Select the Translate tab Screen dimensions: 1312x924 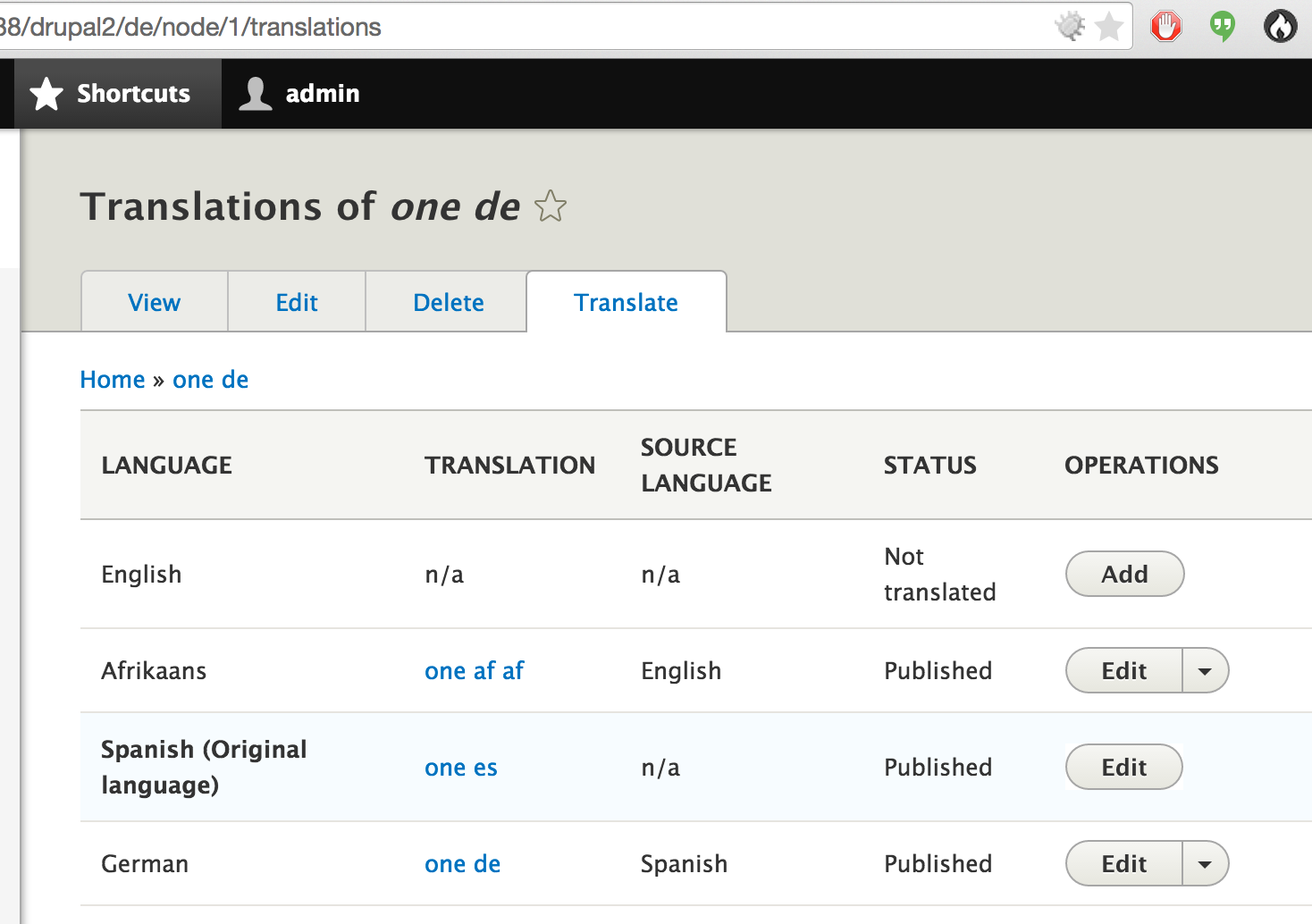click(627, 302)
